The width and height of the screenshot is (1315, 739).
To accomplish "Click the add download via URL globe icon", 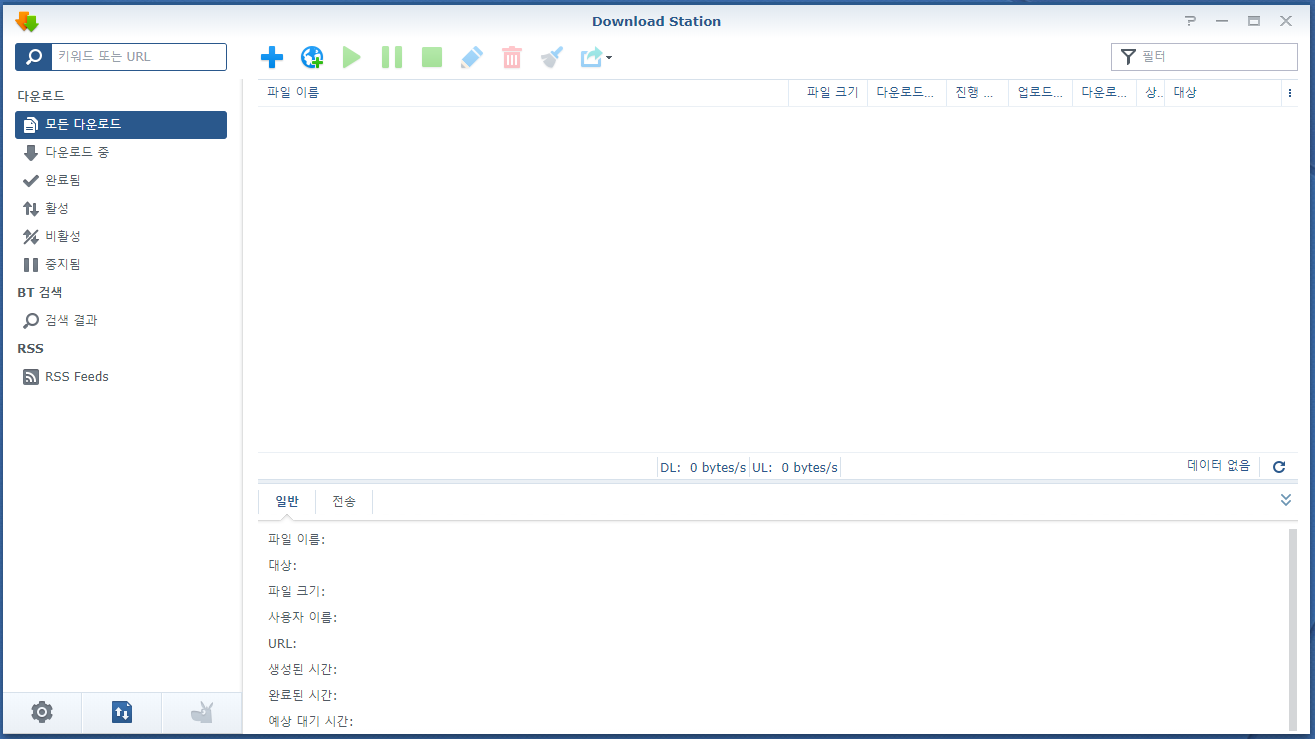I will 312,57.
